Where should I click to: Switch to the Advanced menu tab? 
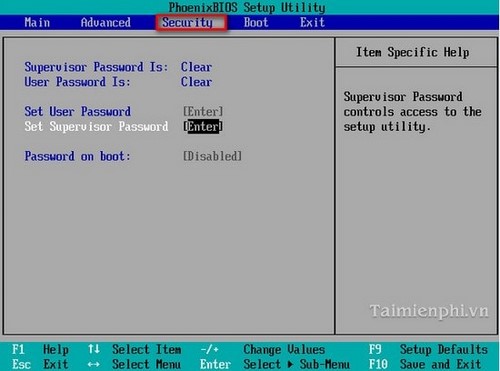pos(106,22)
